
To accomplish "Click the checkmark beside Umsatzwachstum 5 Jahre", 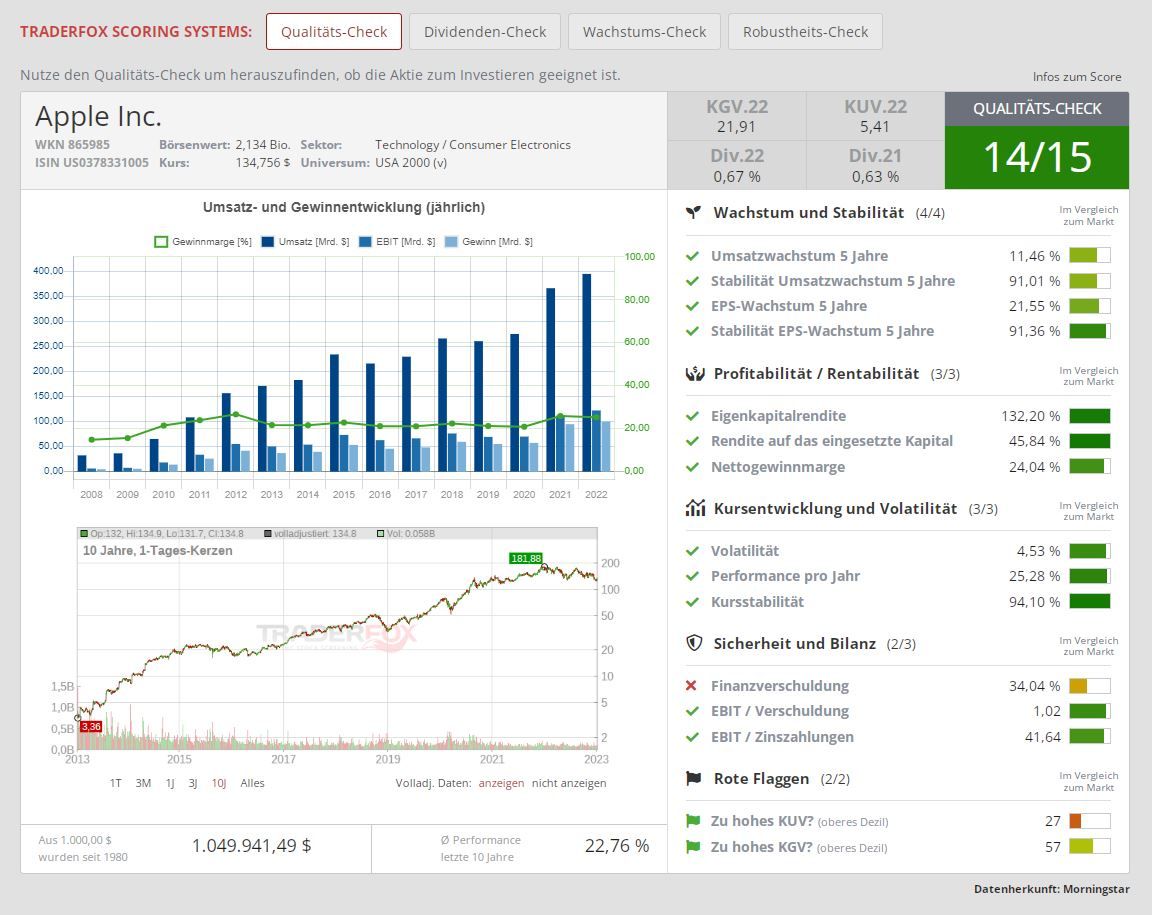I will click(x=691, y=256).
